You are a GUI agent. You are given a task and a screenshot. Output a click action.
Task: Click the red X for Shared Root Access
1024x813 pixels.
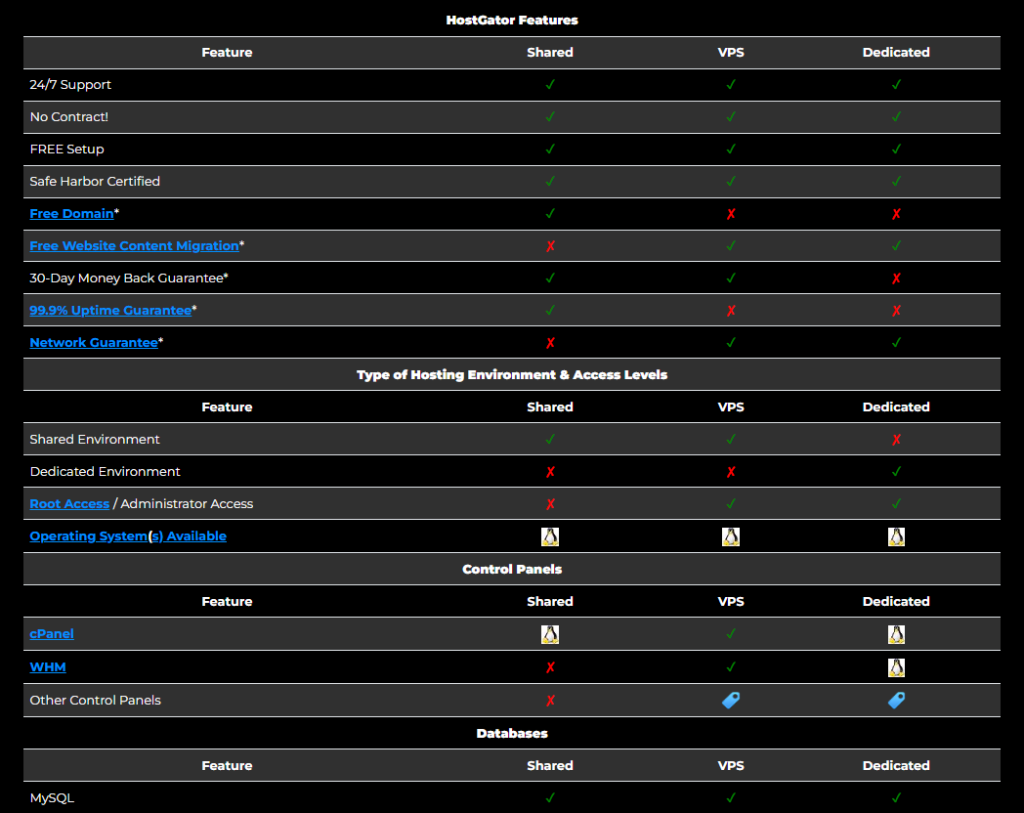tap(551, 504)
